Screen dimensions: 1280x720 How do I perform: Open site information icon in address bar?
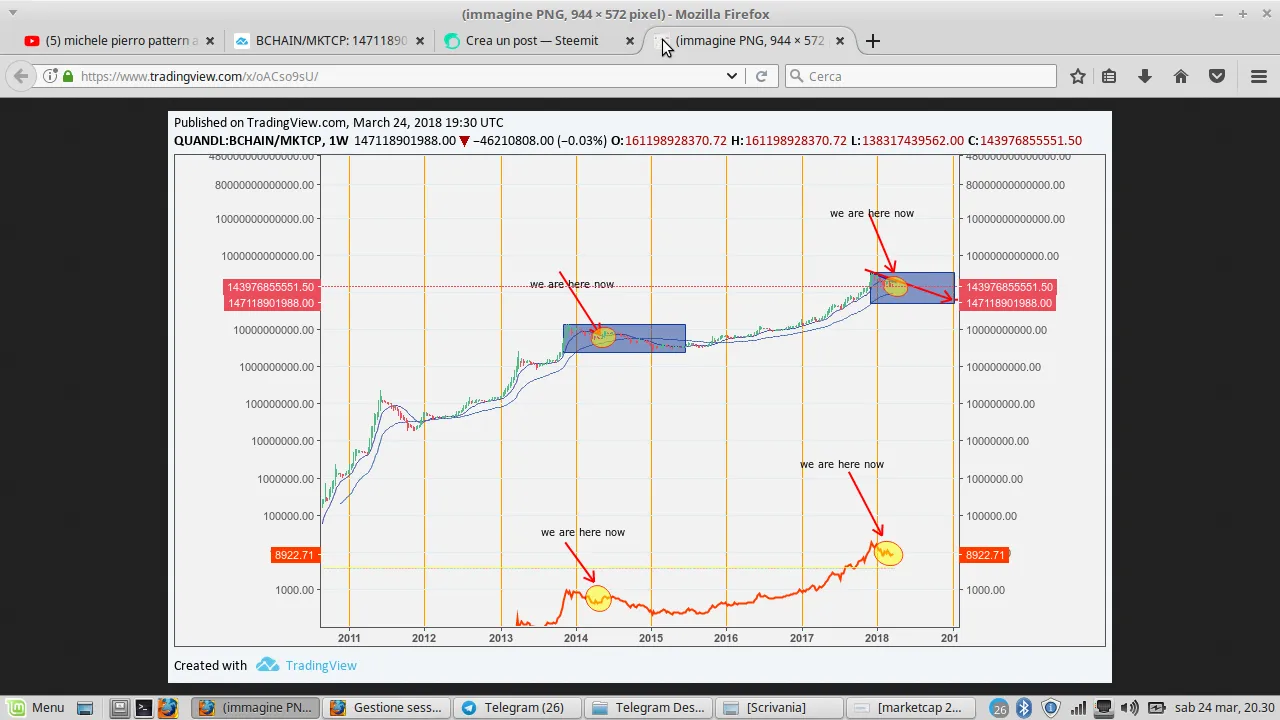(x=49, y=76)
